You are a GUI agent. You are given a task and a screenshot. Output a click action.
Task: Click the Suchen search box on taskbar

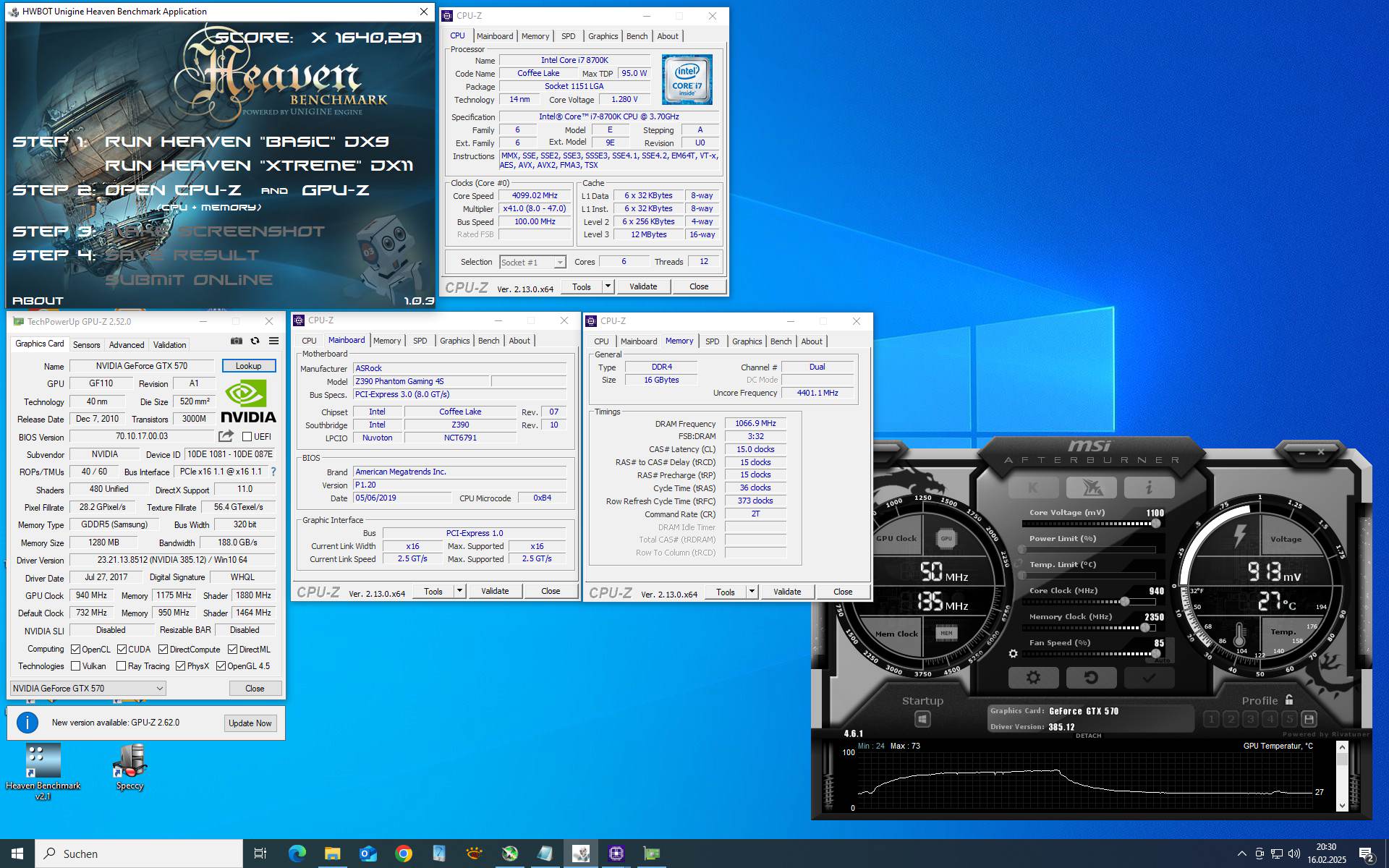pyautogui.click(x=139, y=854)
